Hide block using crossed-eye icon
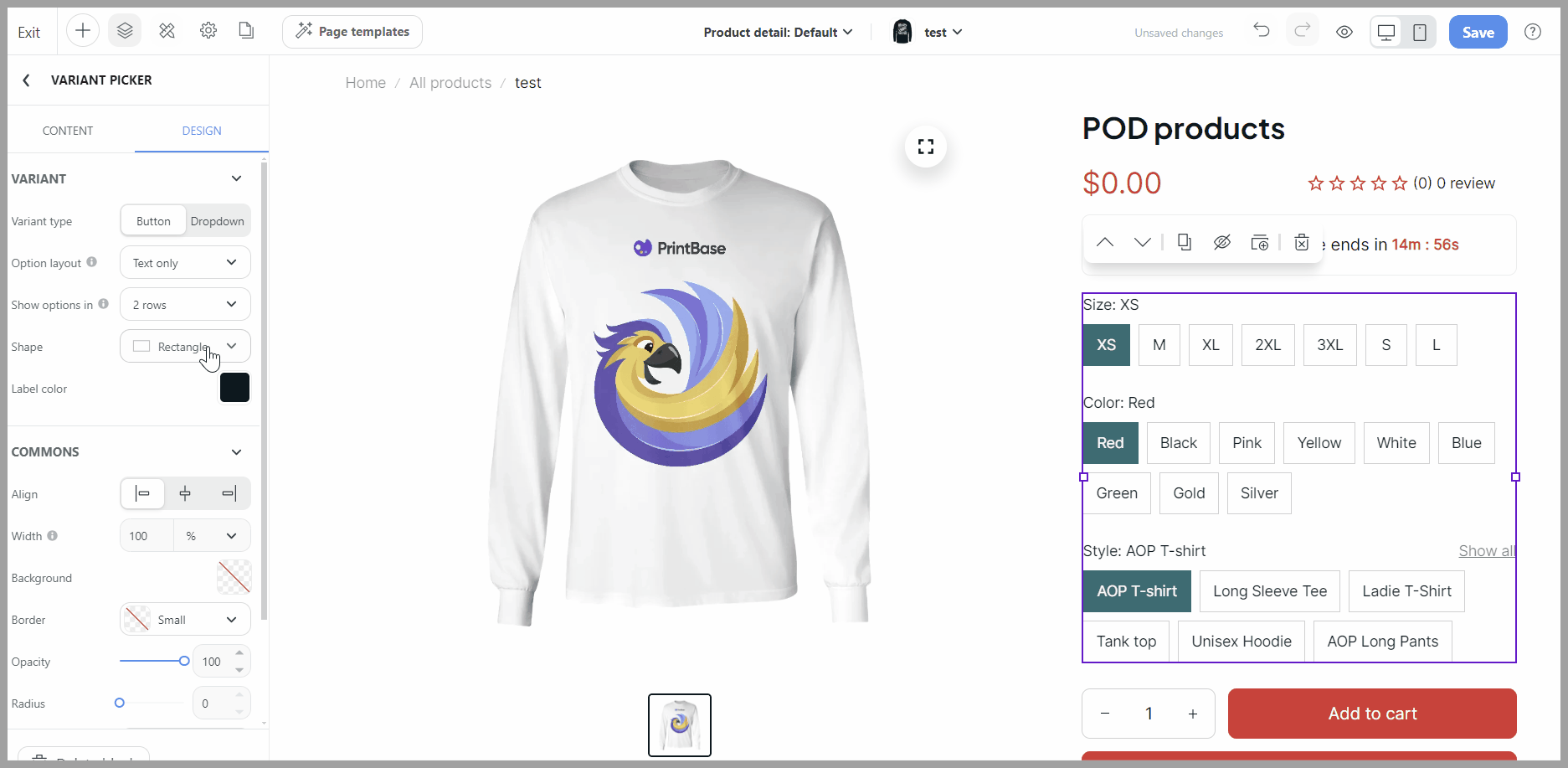Screen dimensions: 1568x768 click(1222, 243)
